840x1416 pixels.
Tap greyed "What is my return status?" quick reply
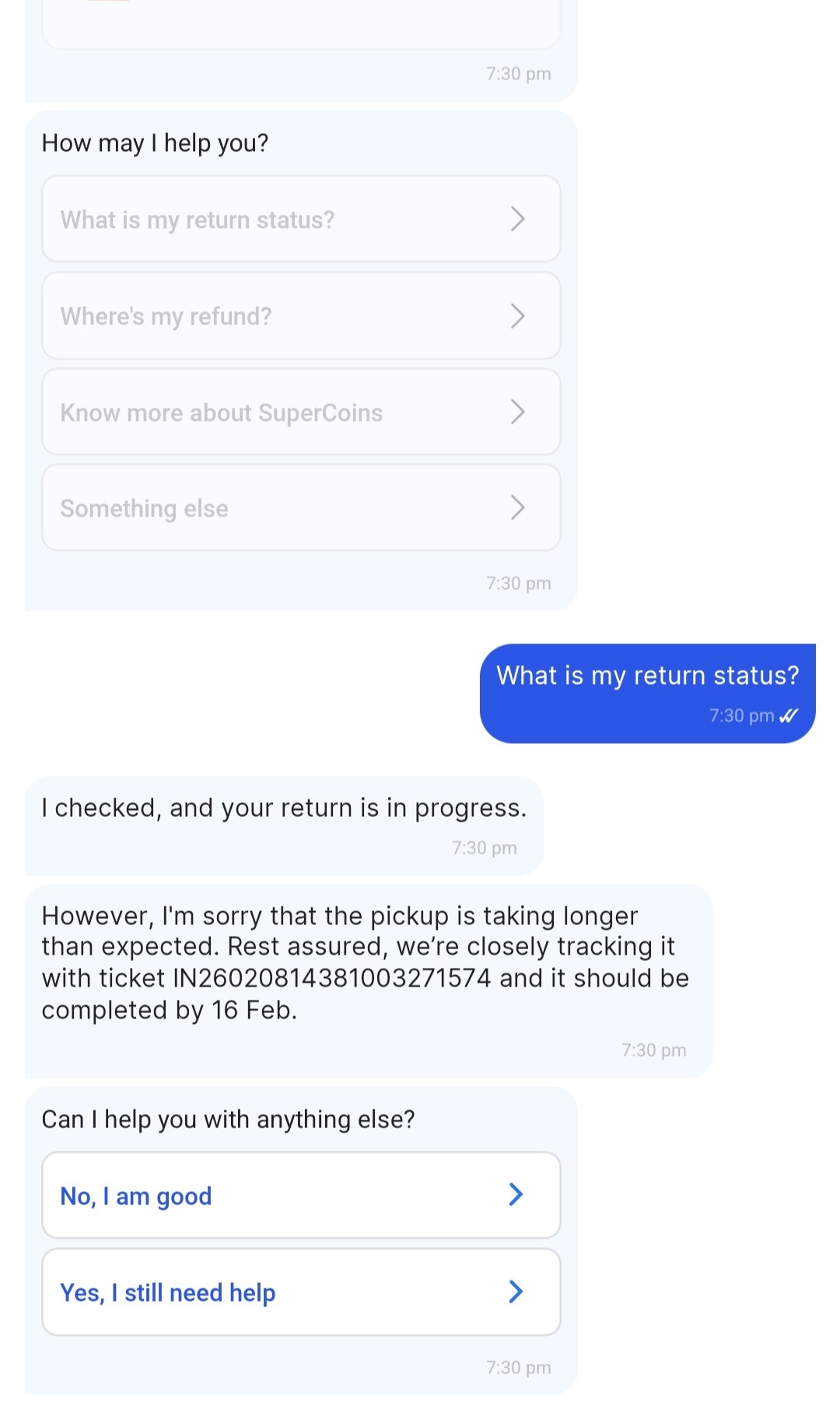(x=198, y=220)
